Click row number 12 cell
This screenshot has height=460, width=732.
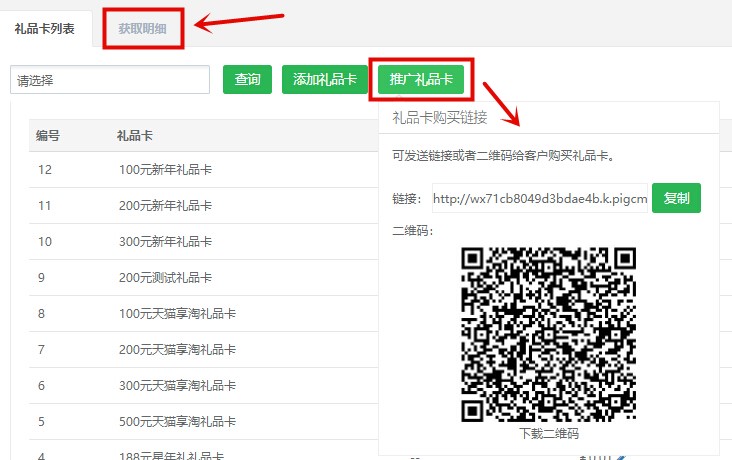45,170
